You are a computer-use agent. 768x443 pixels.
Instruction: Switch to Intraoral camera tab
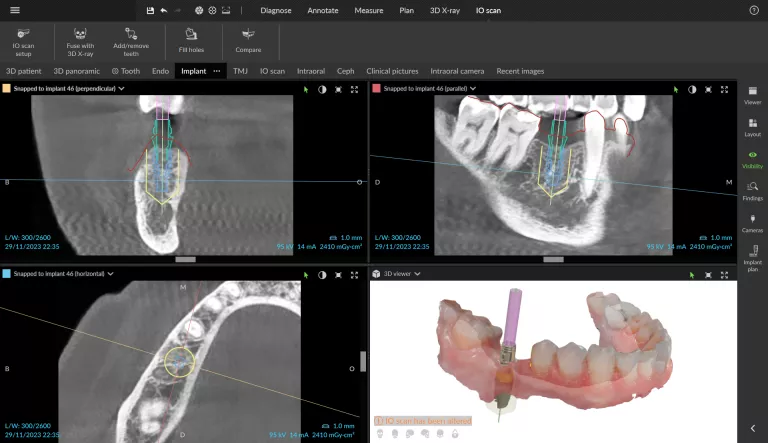click(x=457, y=71)
